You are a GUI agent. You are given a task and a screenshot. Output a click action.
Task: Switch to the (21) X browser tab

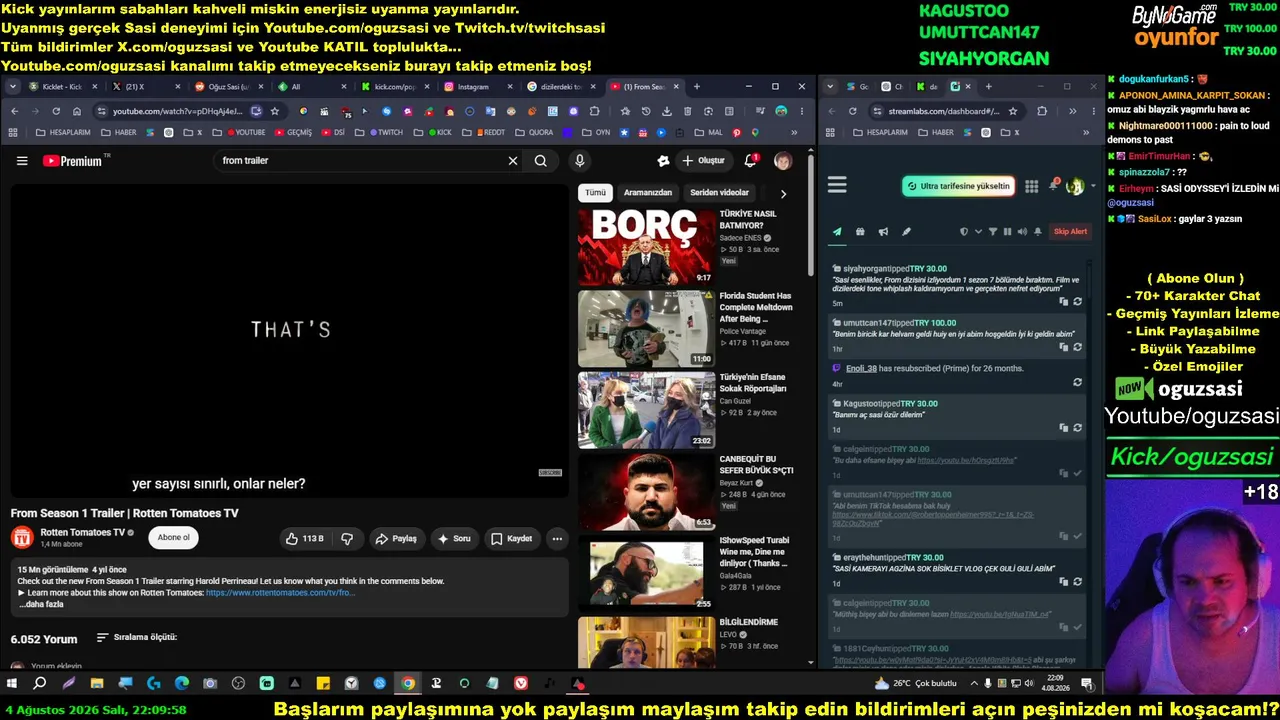pos(146,87)
